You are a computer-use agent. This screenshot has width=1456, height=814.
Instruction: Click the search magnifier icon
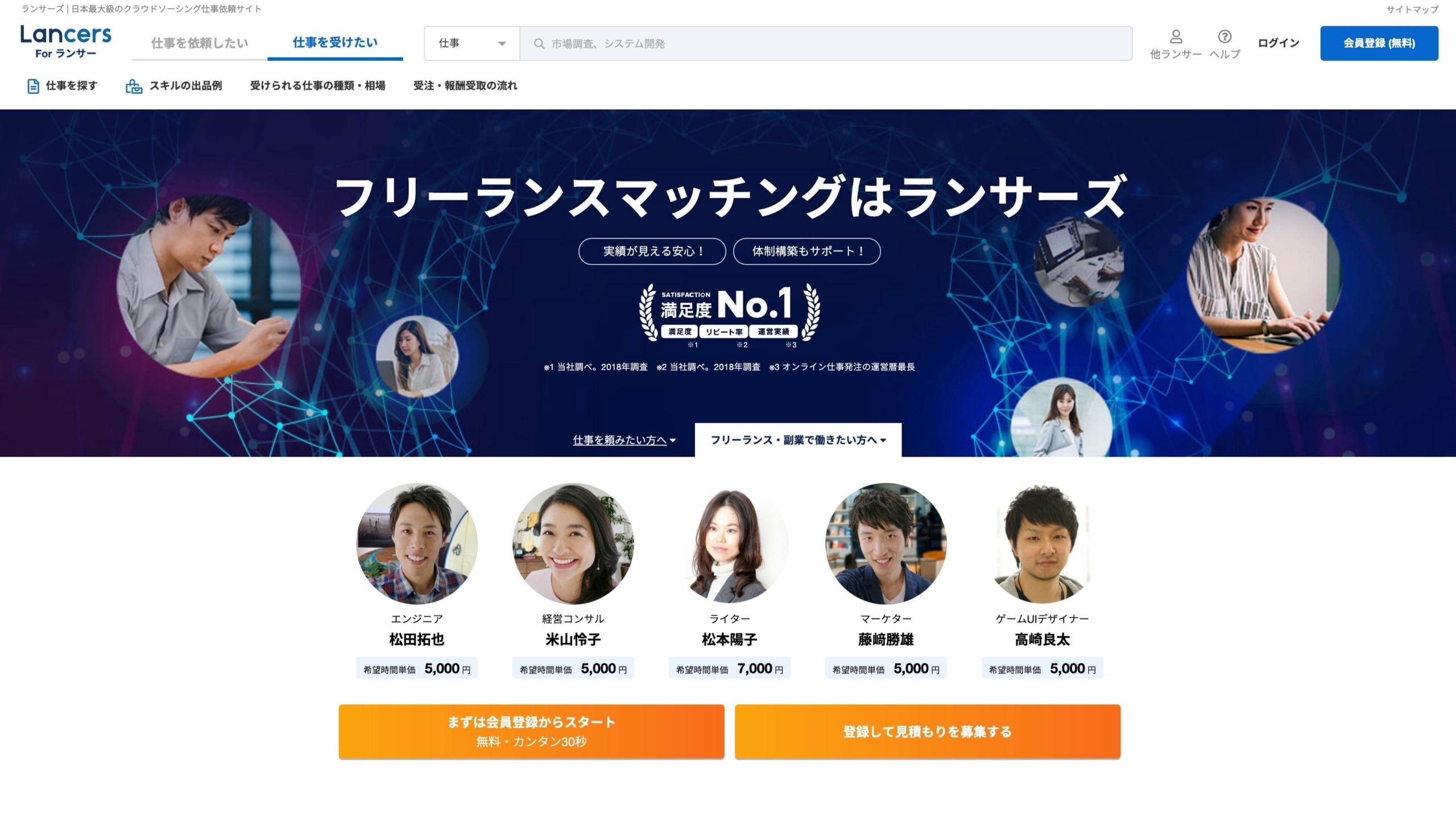539,44
